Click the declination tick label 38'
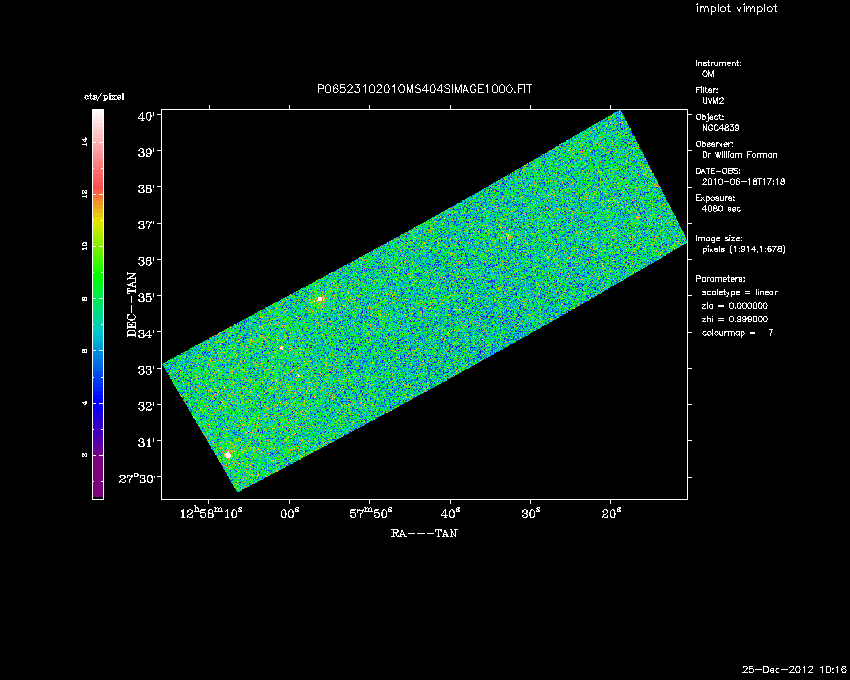The image size is (850, 680). click(x=146, y=189)
